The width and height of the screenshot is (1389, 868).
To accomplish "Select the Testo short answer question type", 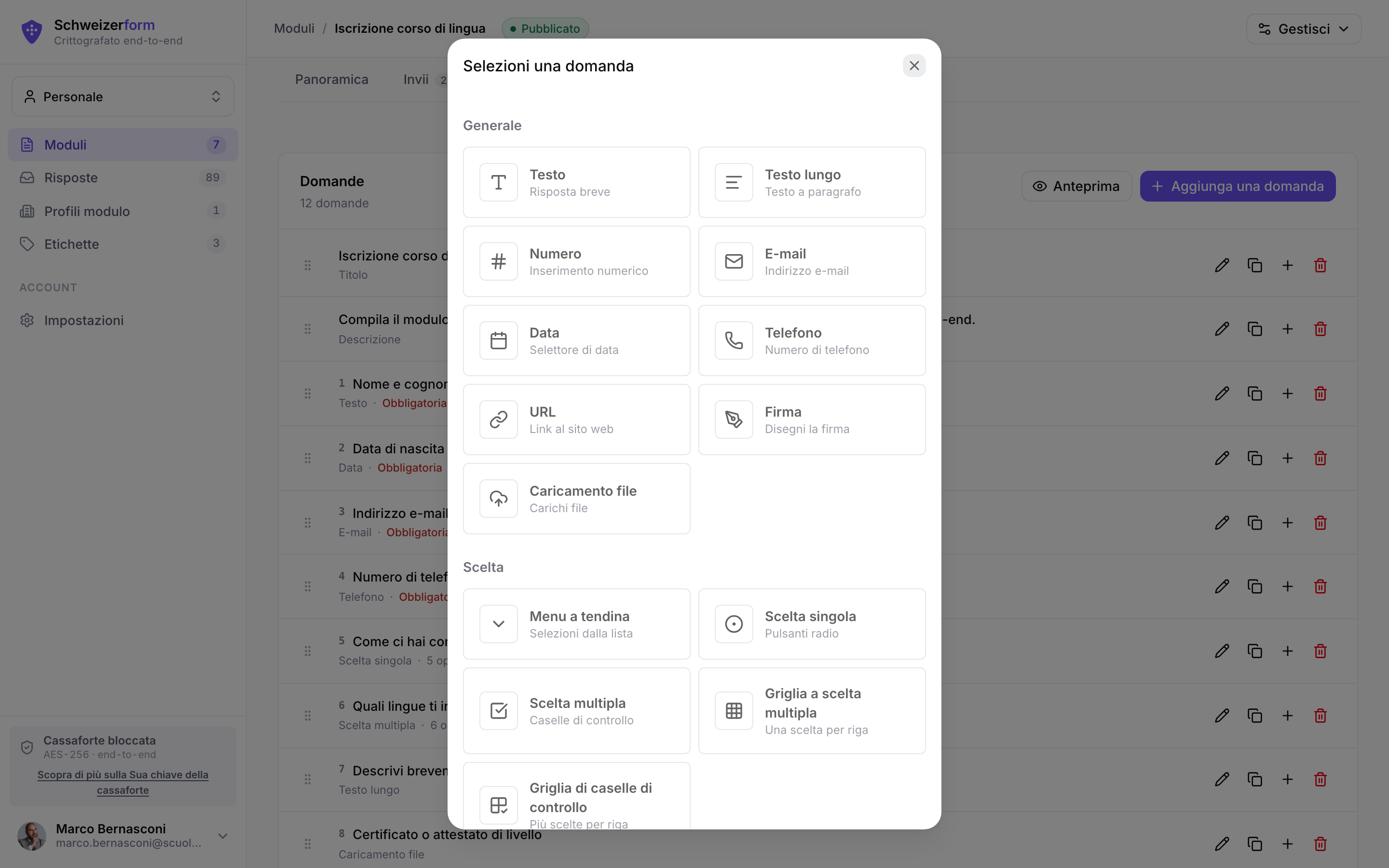I will tap(576, 182).
